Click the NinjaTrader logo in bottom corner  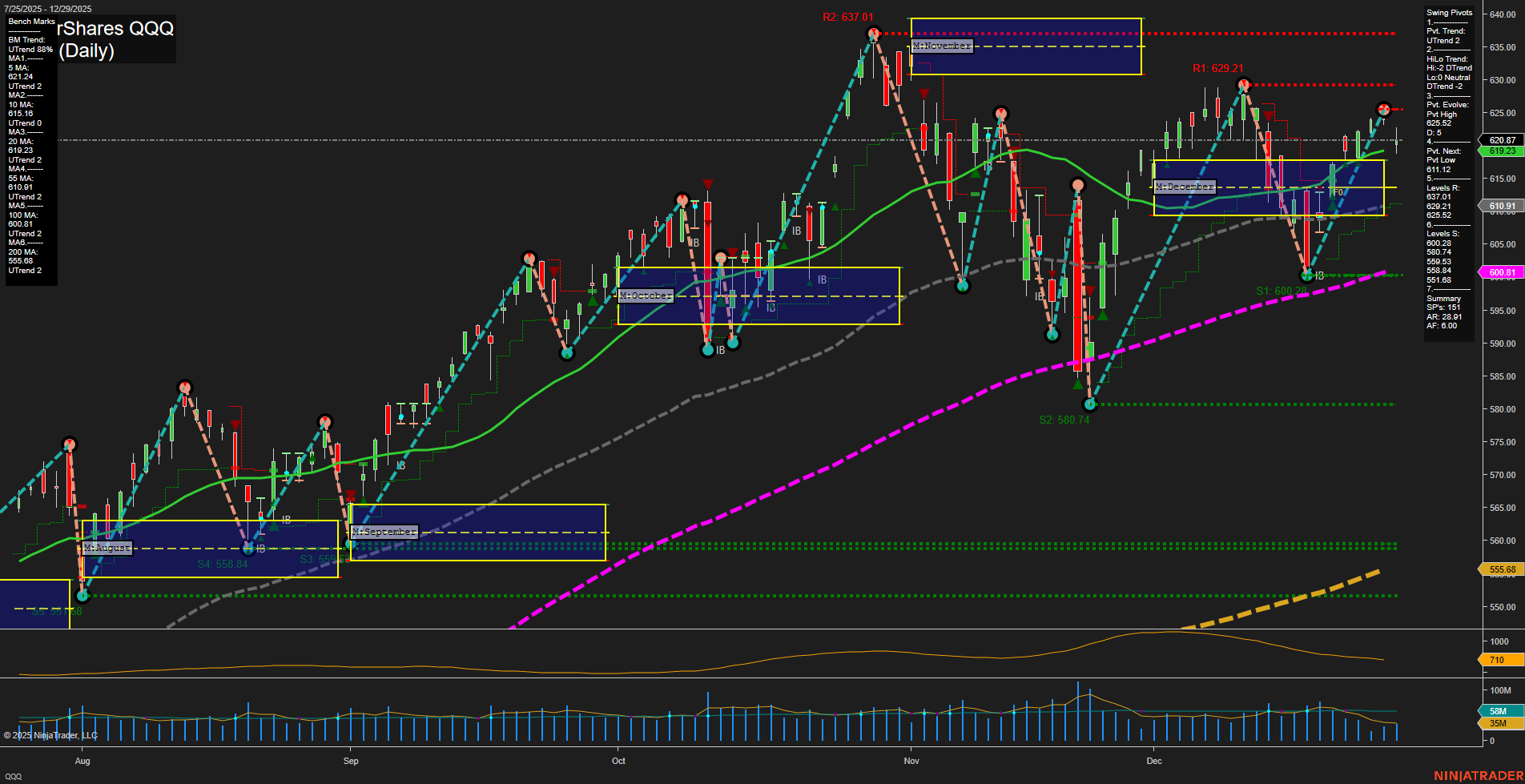click(x=1478, y=775)
